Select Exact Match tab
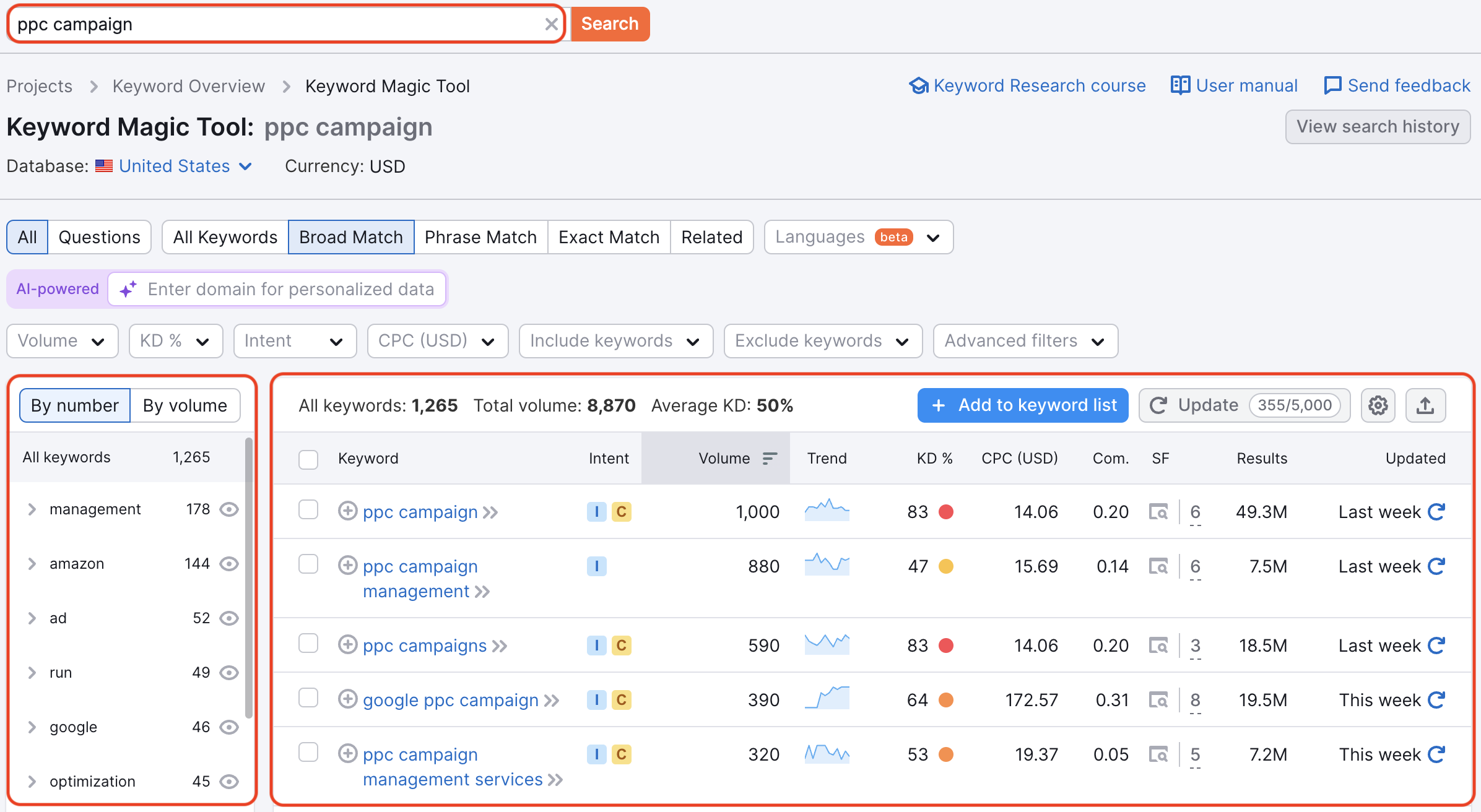Viewport: 1481px width, 812px height. (x=609, y=237)
